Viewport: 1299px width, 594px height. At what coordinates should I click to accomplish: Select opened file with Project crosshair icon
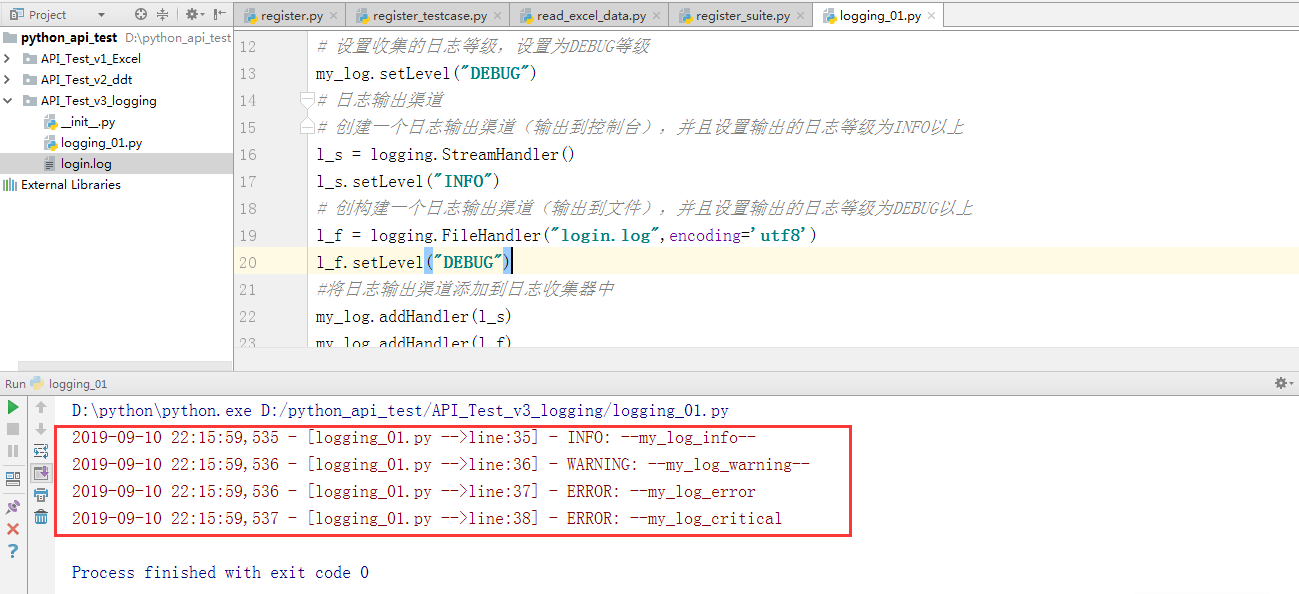click(x=141, y=15)
